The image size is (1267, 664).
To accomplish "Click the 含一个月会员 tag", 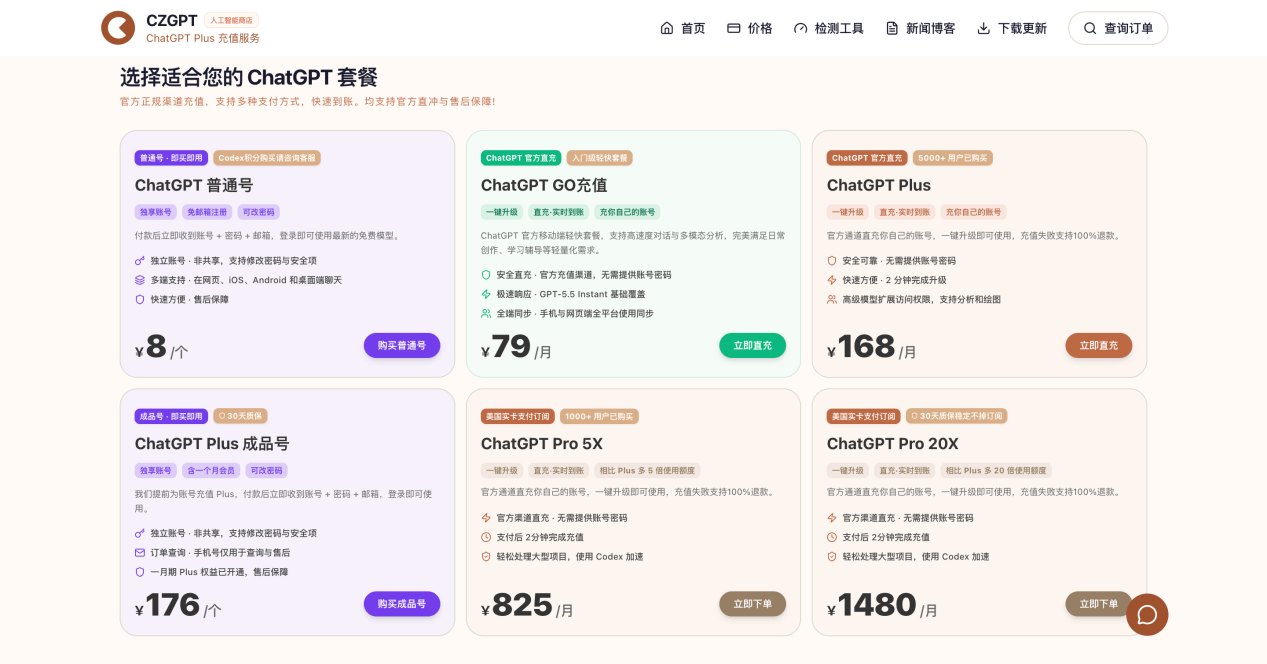I will click(211, 471).
